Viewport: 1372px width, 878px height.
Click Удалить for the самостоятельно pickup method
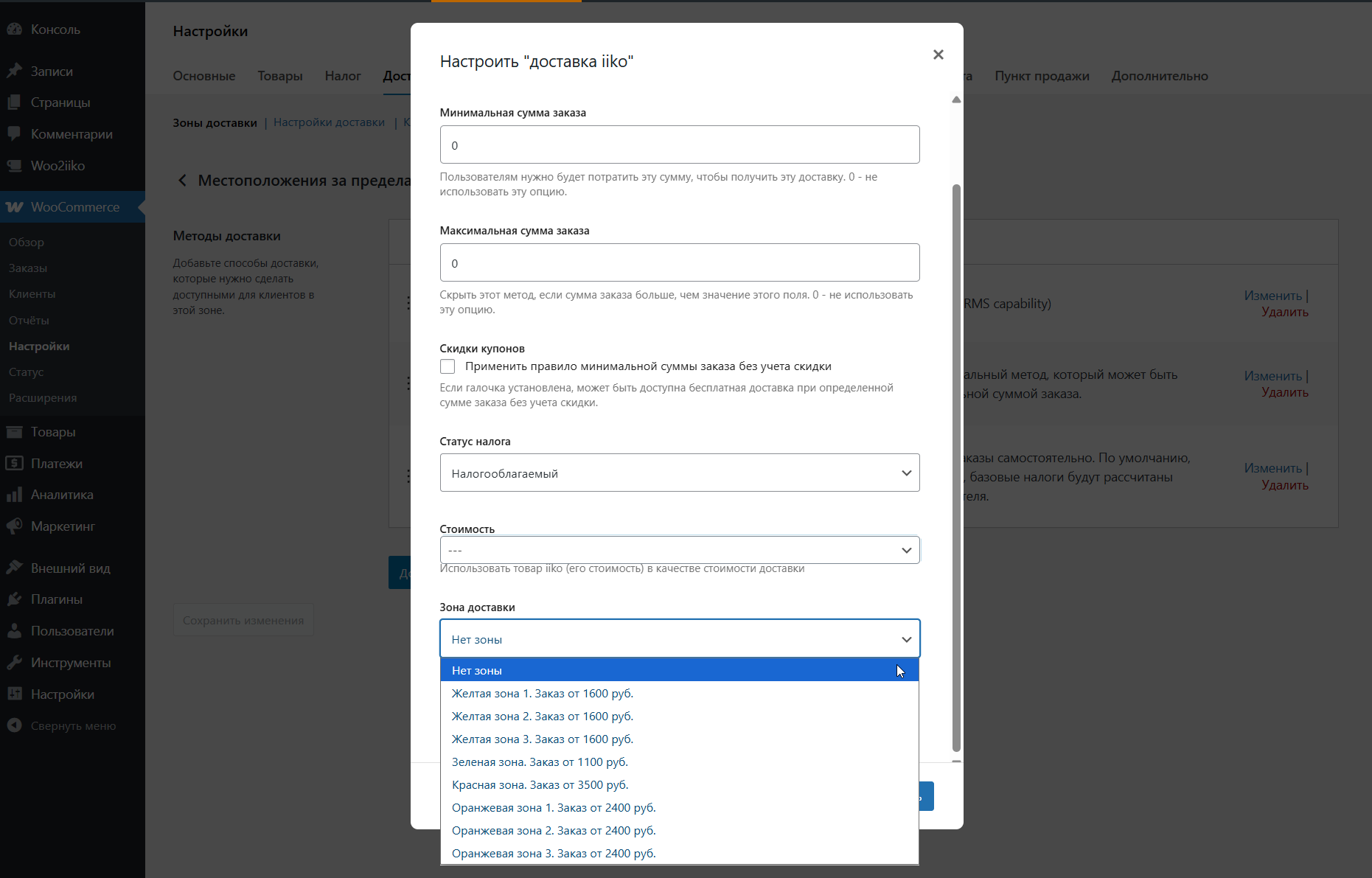point(1285,485)
